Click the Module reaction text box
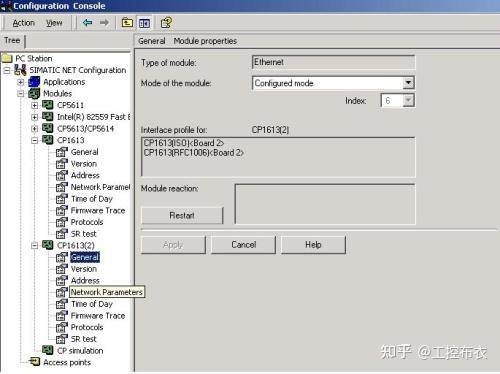The width and height of the screenshot is (500, 374). tap(325, 204)
